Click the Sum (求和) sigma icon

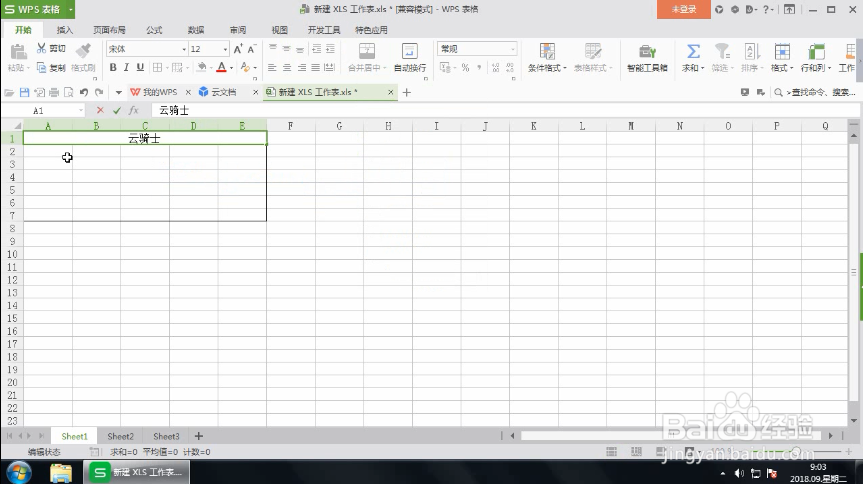point(693,52)
